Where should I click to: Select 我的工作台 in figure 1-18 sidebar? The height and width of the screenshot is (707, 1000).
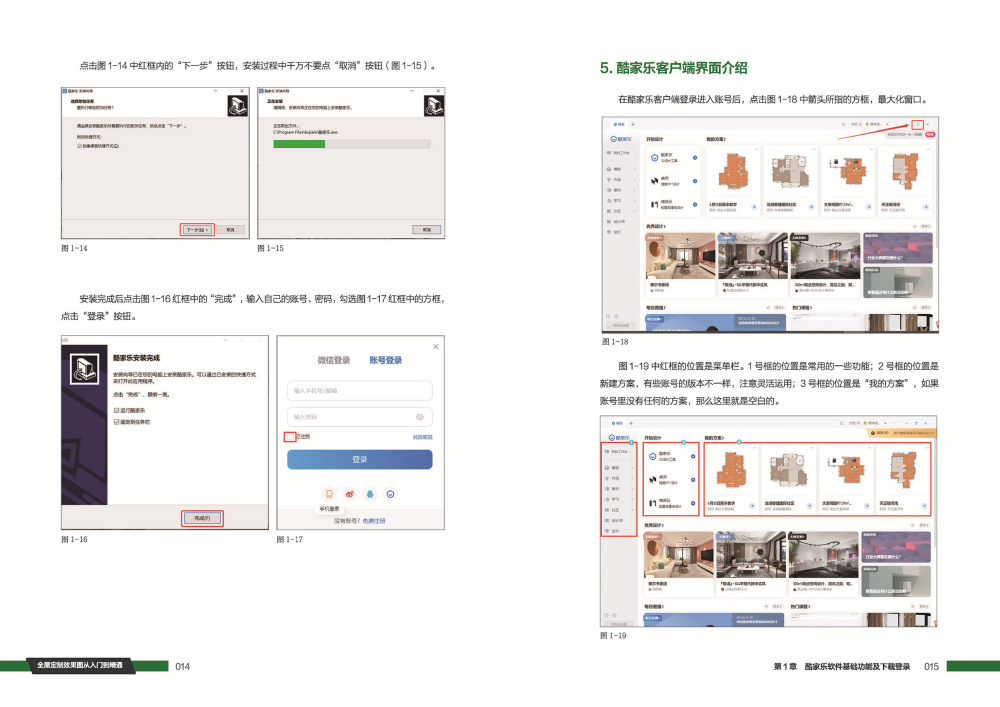(x=619, y=154)
